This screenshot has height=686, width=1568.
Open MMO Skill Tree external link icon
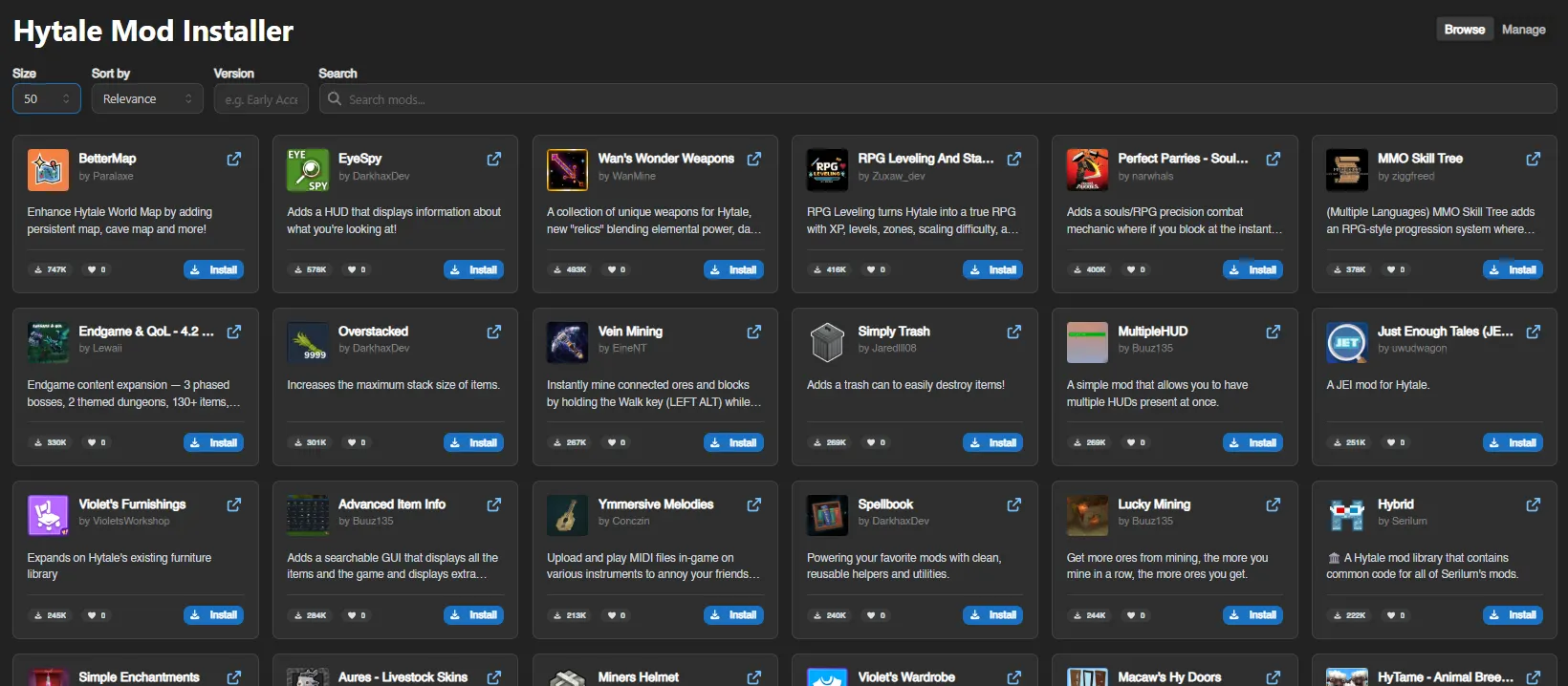[x=1534, y=160]
